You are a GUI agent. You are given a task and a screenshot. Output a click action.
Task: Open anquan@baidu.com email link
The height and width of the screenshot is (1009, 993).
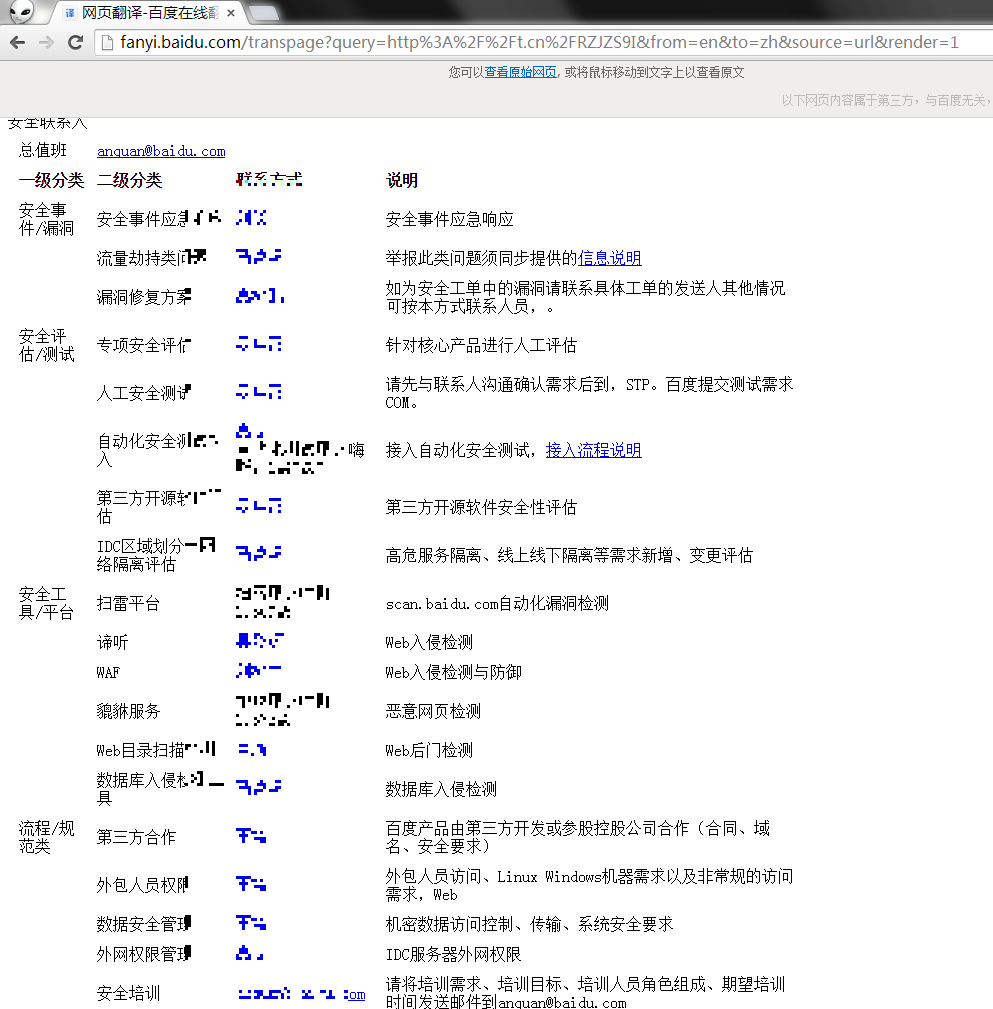click(x=161, y=151)
